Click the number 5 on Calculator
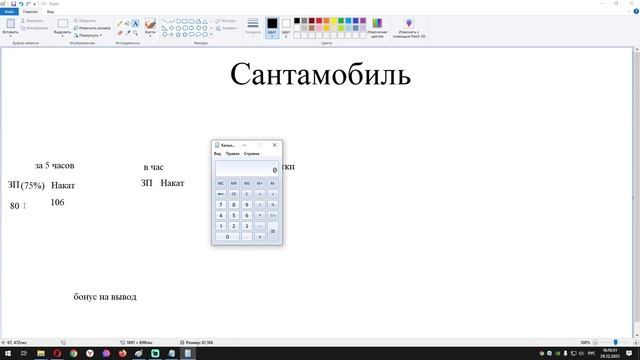Screen dimensions: 640x360 point(233,215)
